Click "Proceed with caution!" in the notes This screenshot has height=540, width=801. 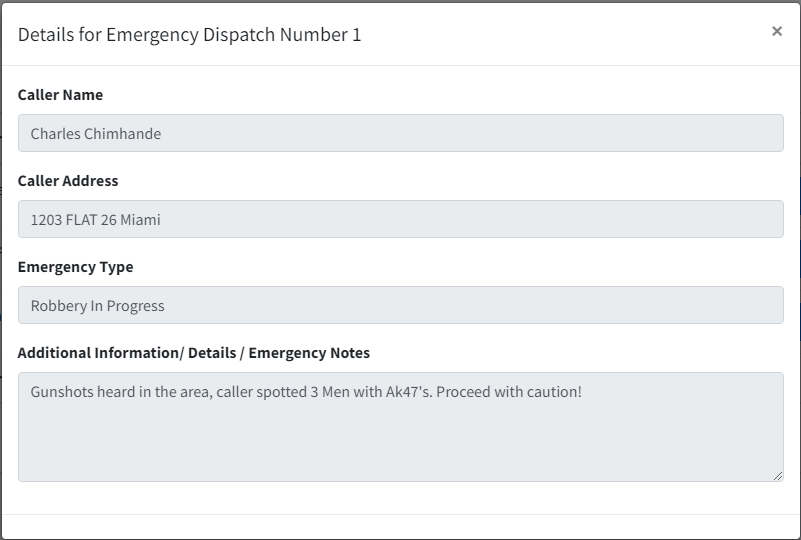(x=509, y=392)
